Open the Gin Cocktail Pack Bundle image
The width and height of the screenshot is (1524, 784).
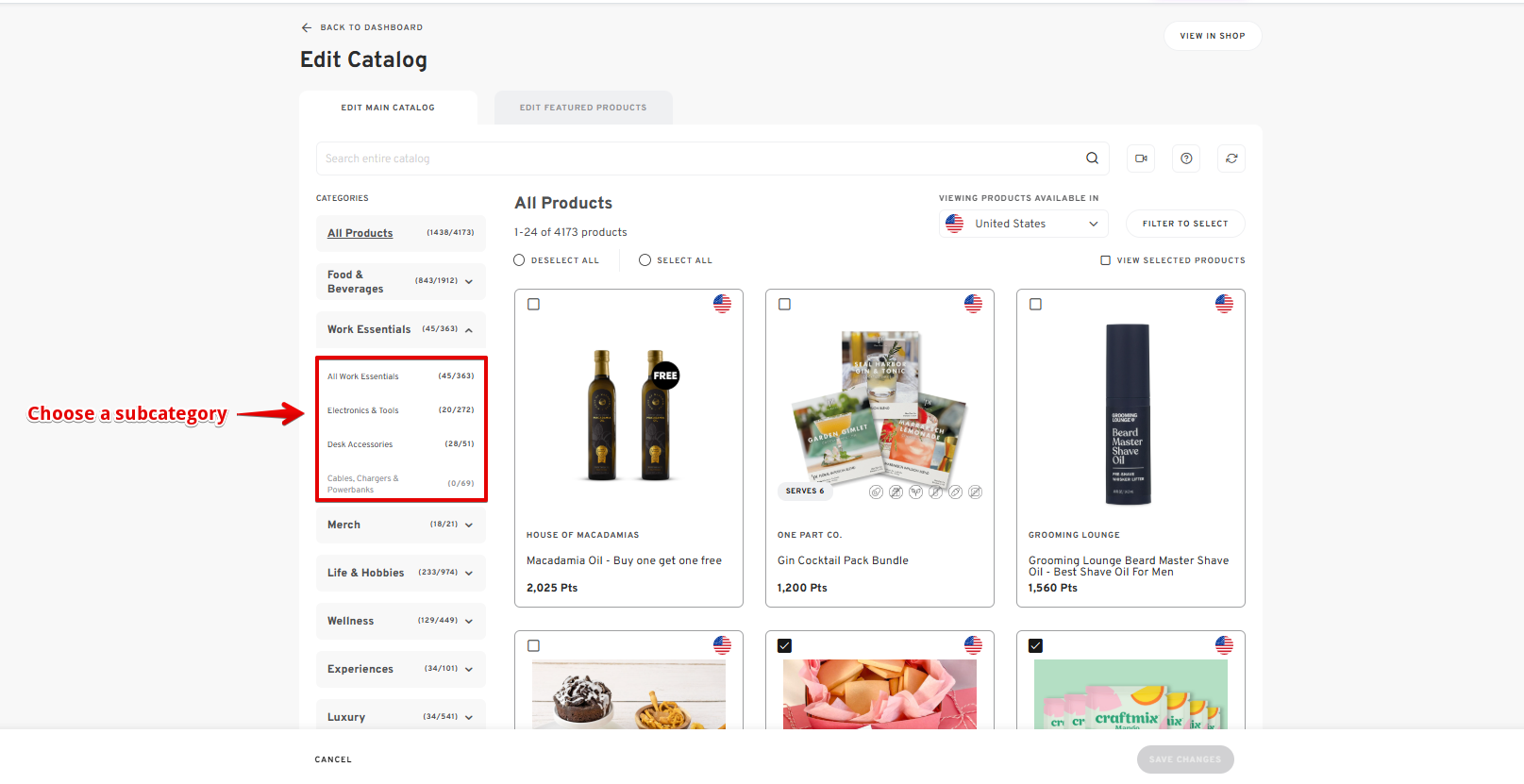879,410
